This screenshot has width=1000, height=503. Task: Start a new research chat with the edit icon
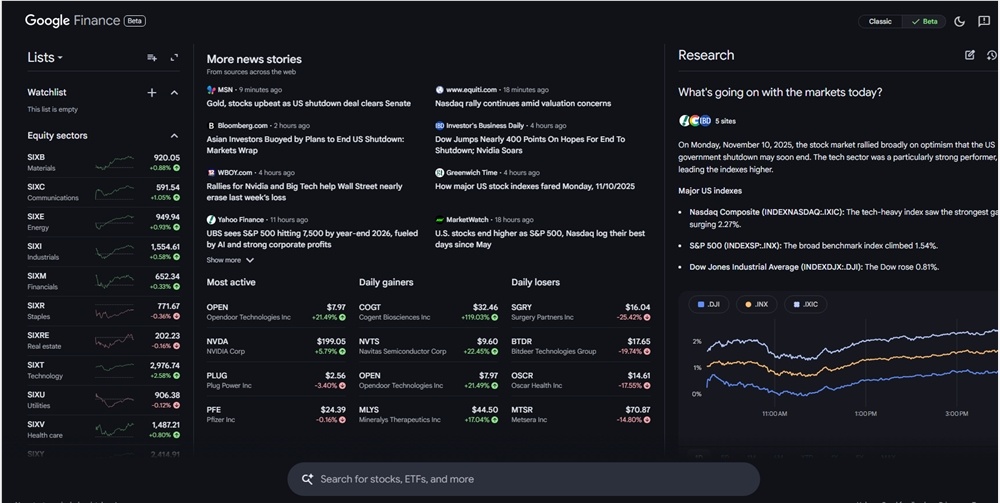tap(969, 55)
